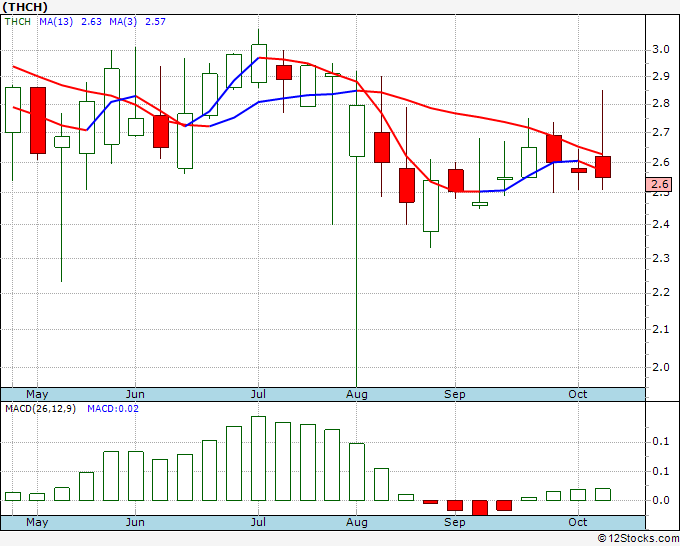Select the Jul marker on price timeline
Screen dimensions: 680x546
tap(258, 394)
